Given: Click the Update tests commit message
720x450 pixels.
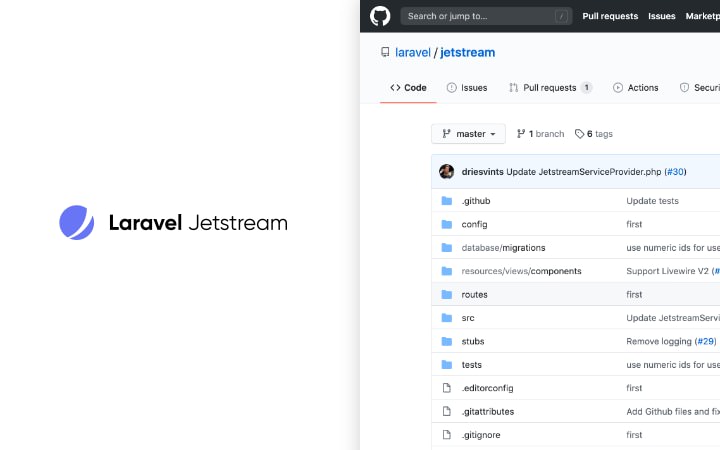Looking at the screenshot, I should pos(652,201).
